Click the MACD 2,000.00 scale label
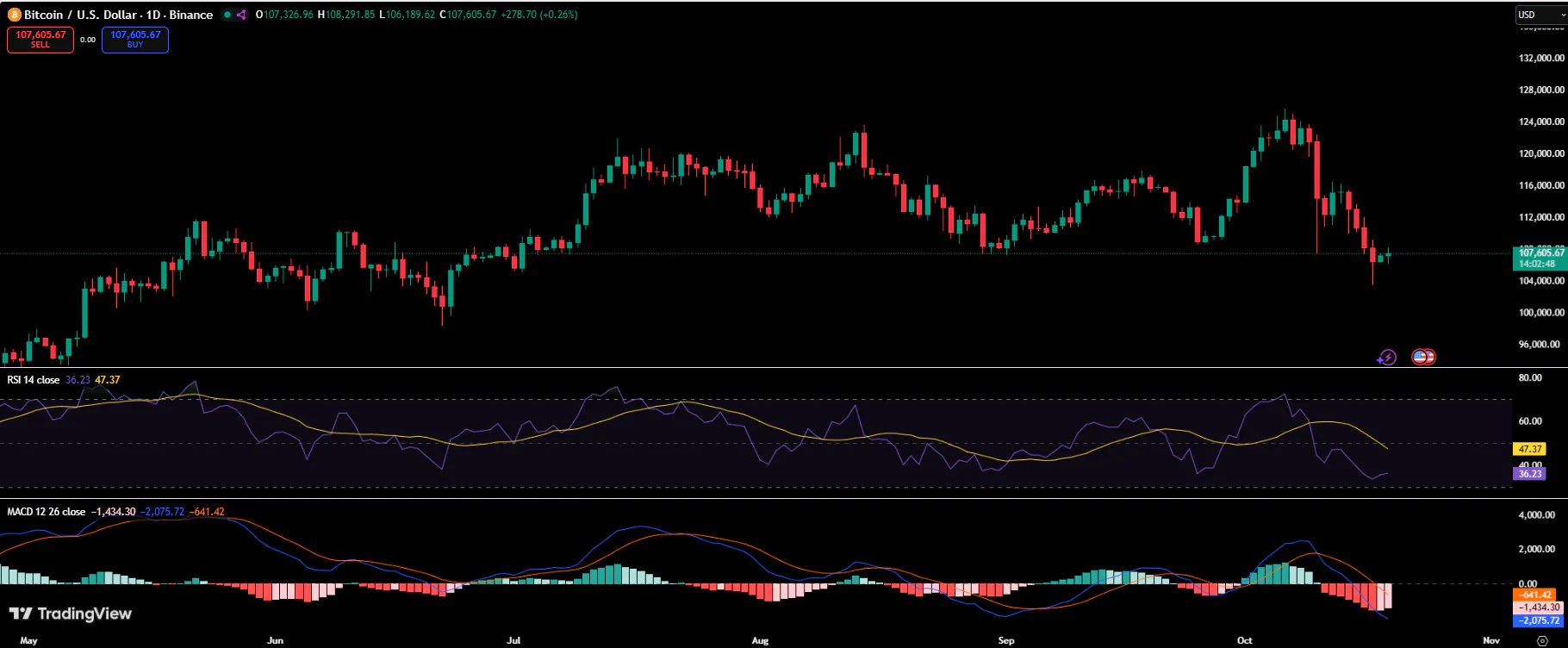The height and width of the screenshot is (648, 1568). [1537, 550]
